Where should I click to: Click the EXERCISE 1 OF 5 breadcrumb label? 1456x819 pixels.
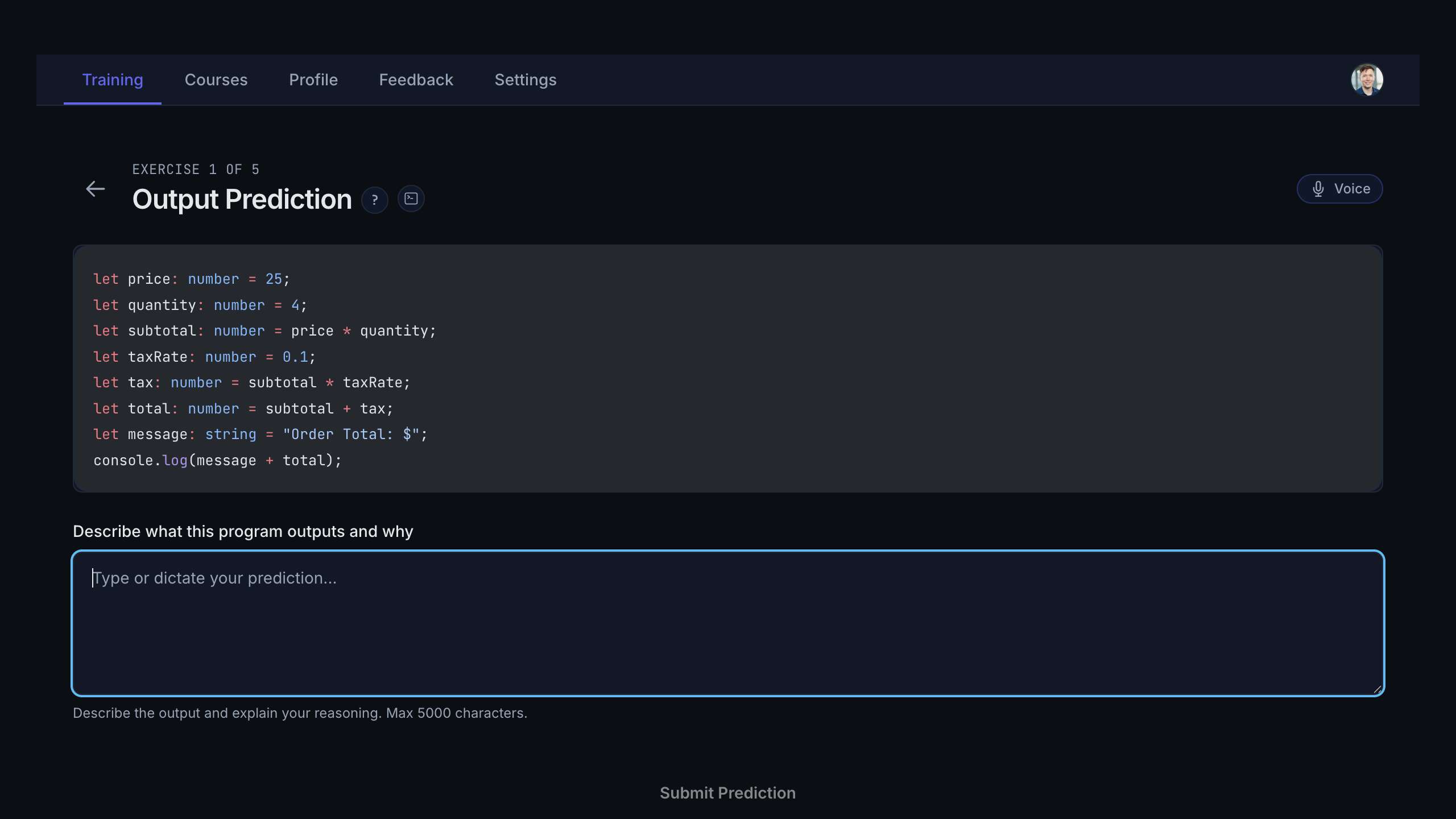[196, 169]
